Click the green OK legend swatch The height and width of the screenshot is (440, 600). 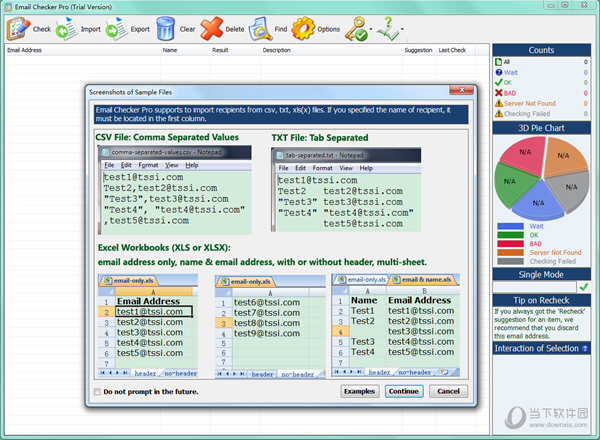point(510,235)
